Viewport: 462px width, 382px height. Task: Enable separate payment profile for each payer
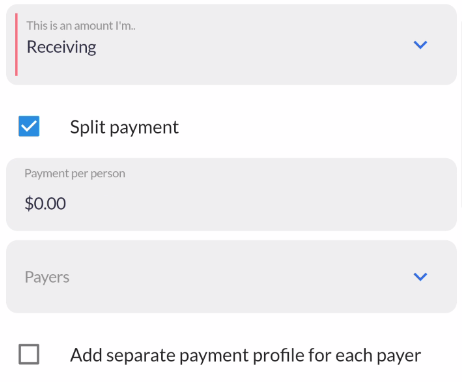(x=29, y=354)
